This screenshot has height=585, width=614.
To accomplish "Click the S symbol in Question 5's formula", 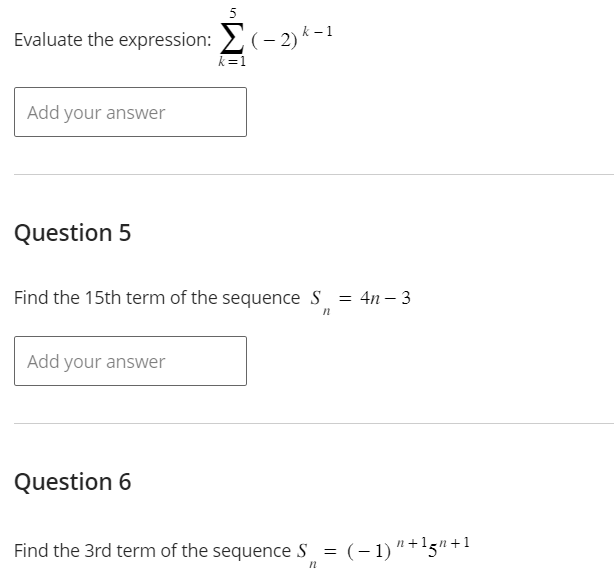I will tap(316, 298).
